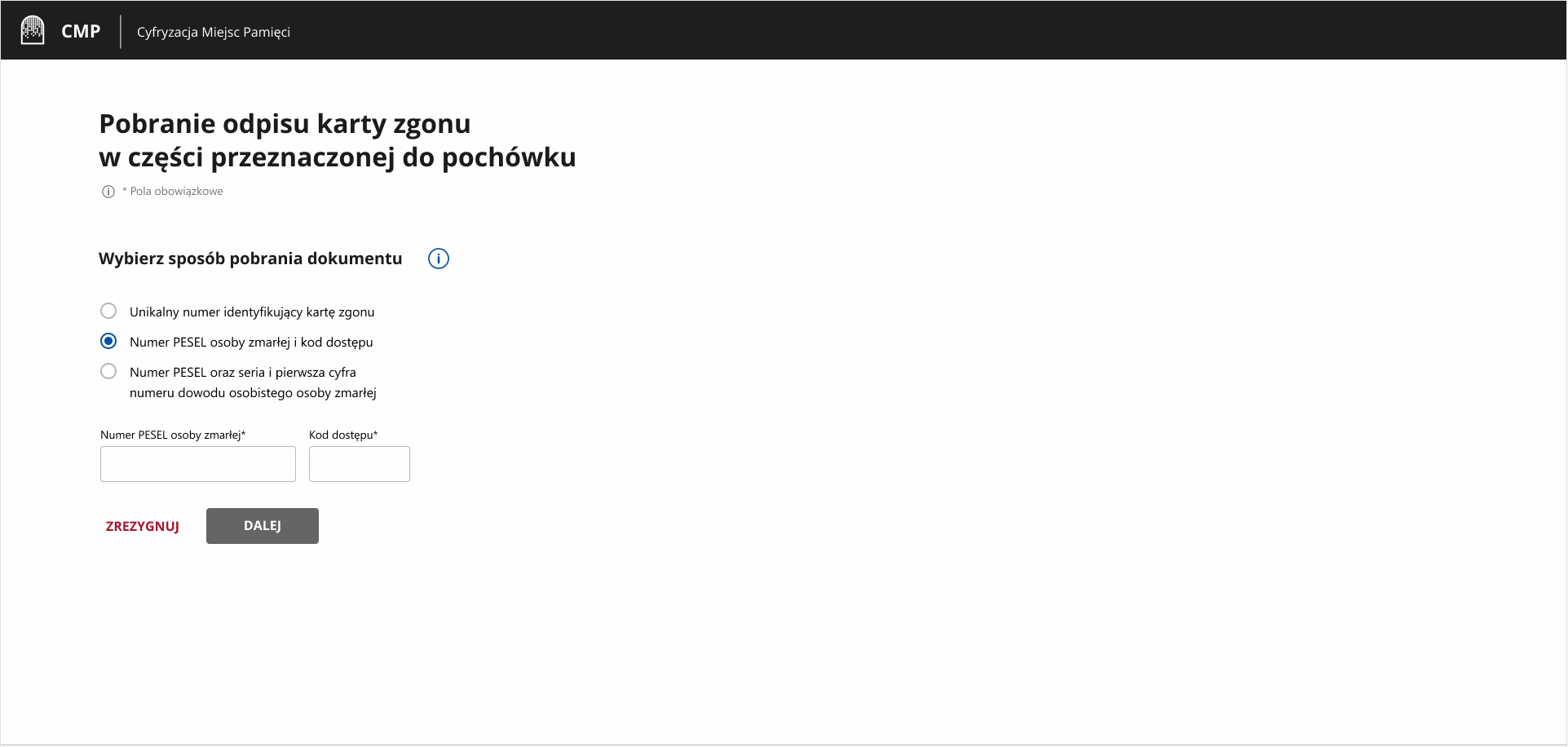1568x747 pixels.
Task: Click into the Kod dostępu text field
Action: (360, 464)
